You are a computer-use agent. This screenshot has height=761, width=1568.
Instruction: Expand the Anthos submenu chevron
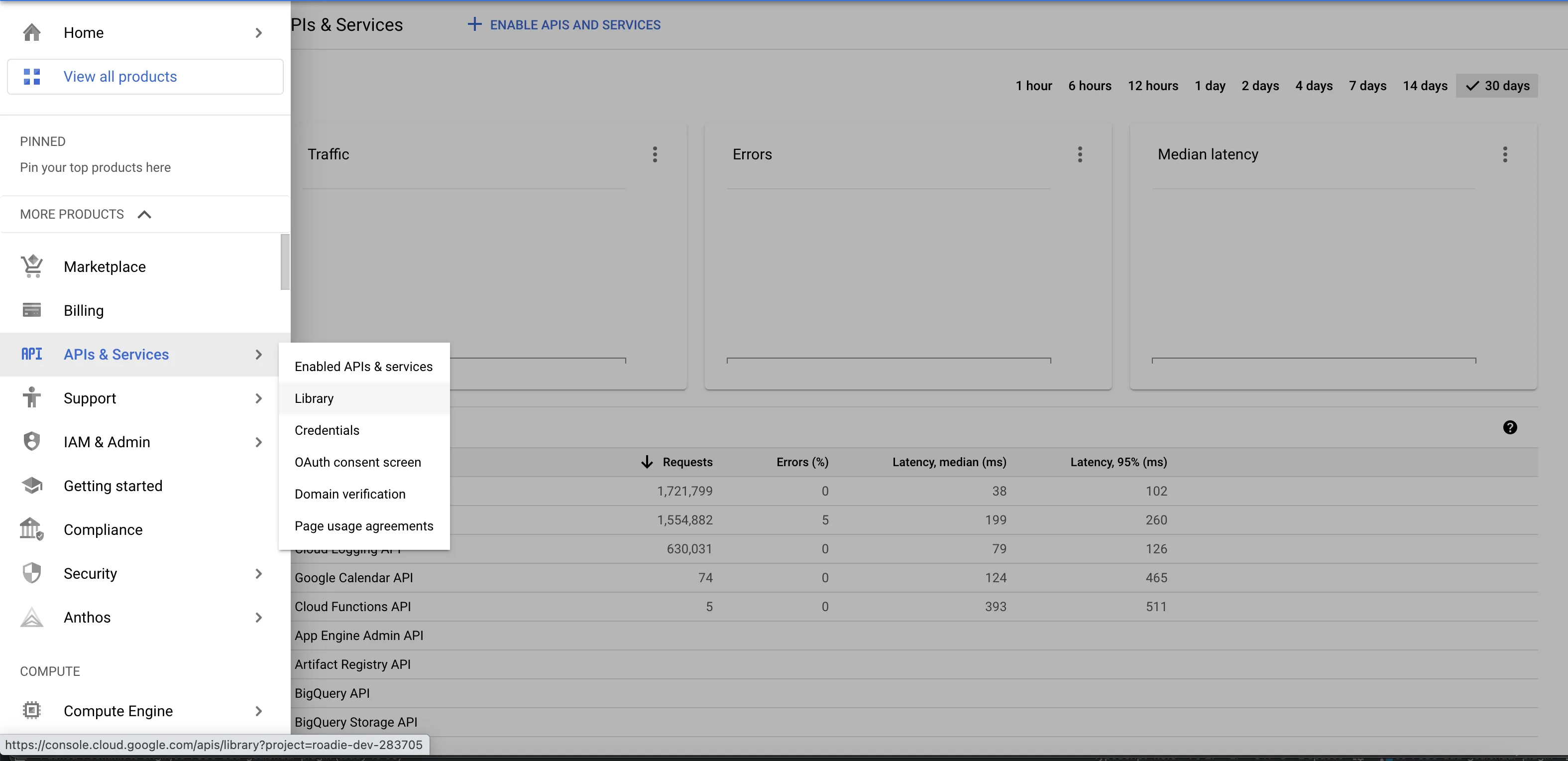[x=259, y=618]
